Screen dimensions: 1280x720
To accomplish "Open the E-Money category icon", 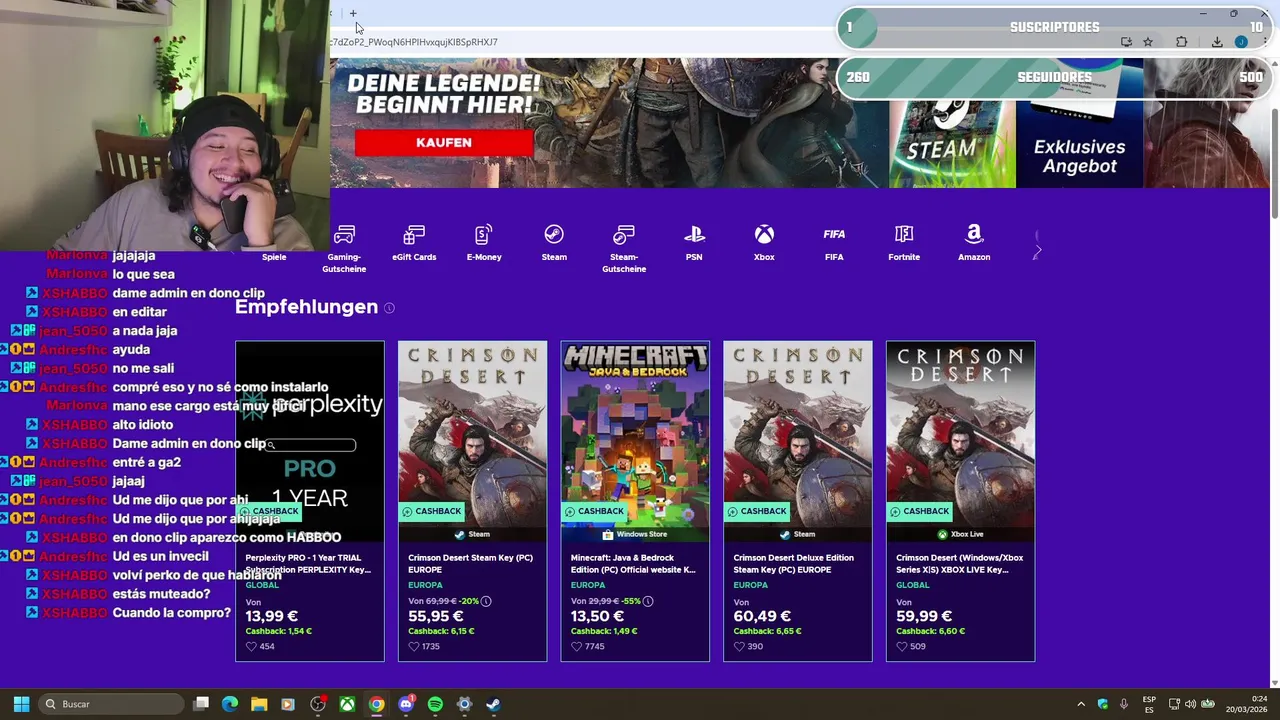I will (484, 235).
